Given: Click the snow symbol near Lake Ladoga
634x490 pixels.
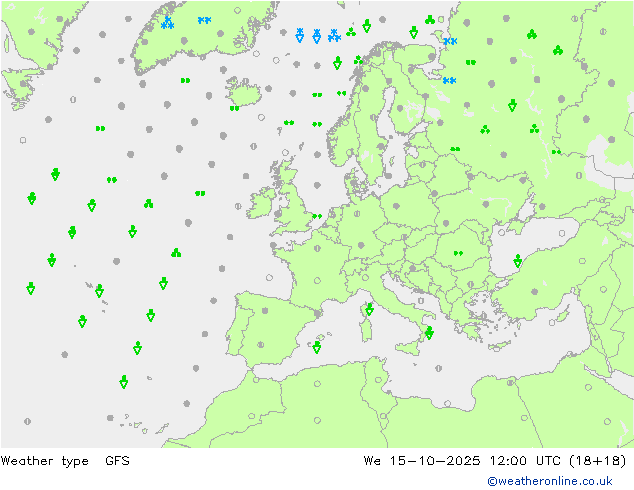Looking at the screenshot, I should coord(449,80).
